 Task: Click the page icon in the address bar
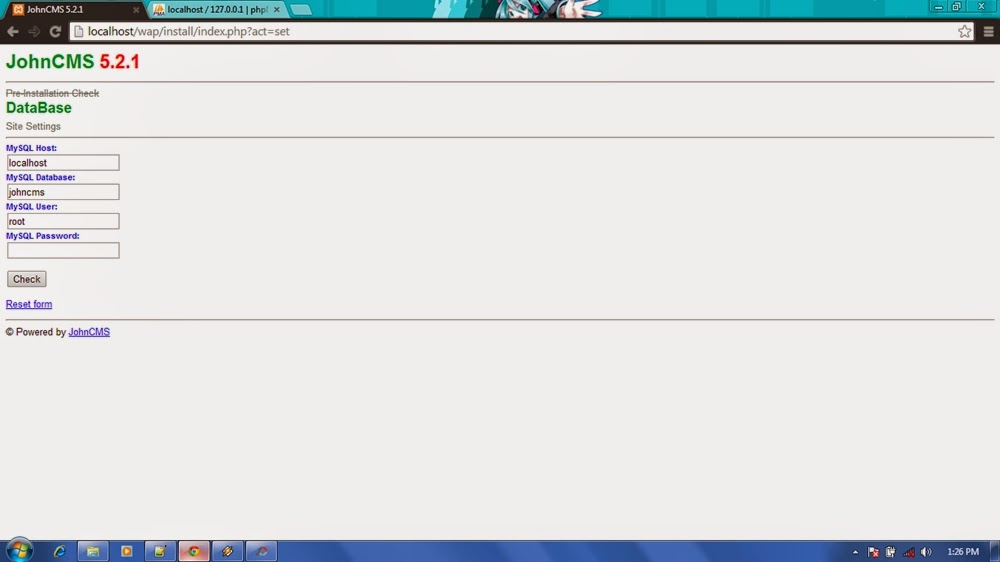click(78, 31)
